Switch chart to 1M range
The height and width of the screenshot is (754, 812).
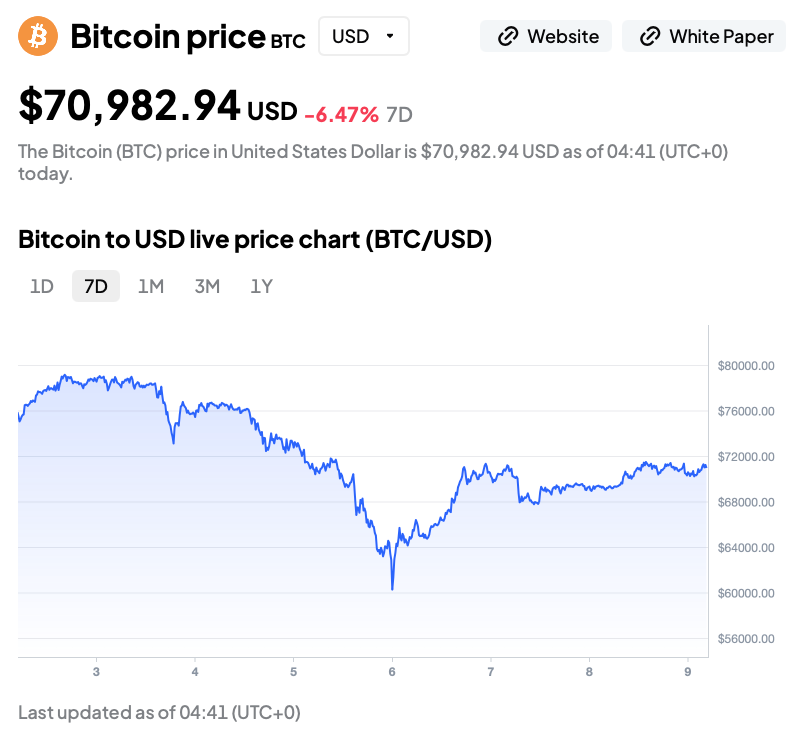(x=151, y=286)
